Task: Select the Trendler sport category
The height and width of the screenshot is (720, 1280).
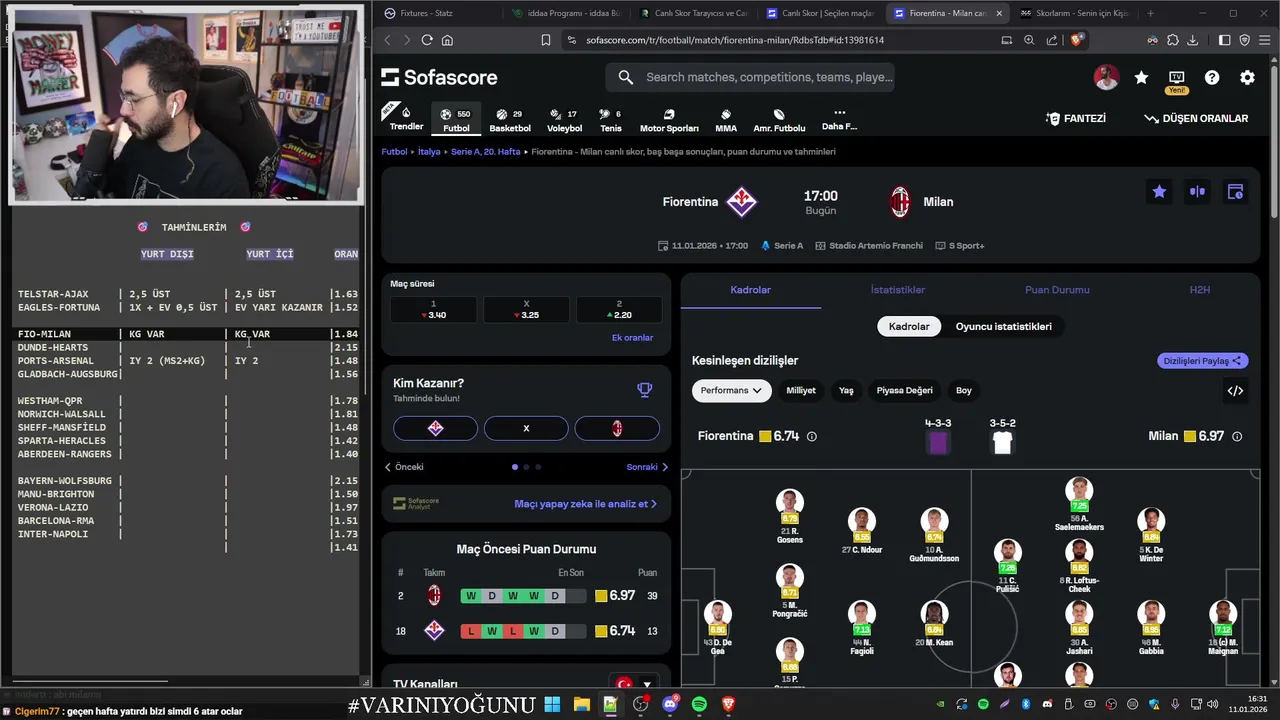Action: coord(406,119)
